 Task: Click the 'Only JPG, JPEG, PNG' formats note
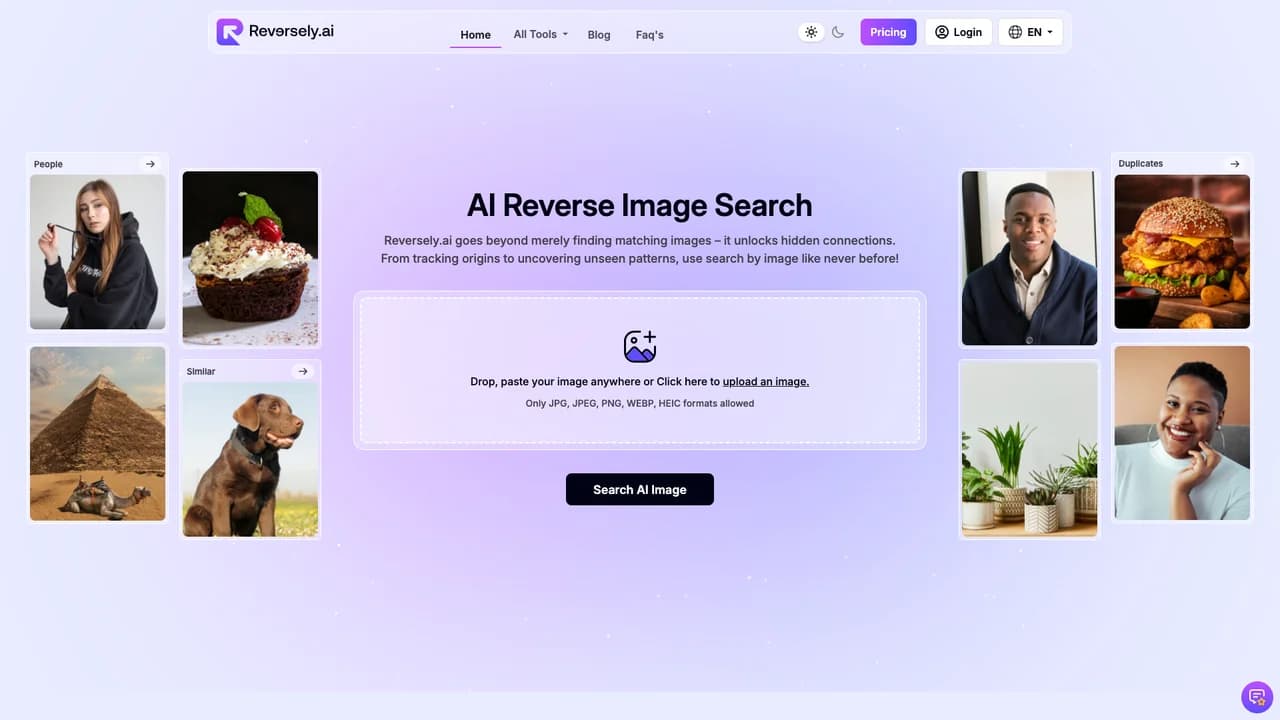click(x=640, y=404)
